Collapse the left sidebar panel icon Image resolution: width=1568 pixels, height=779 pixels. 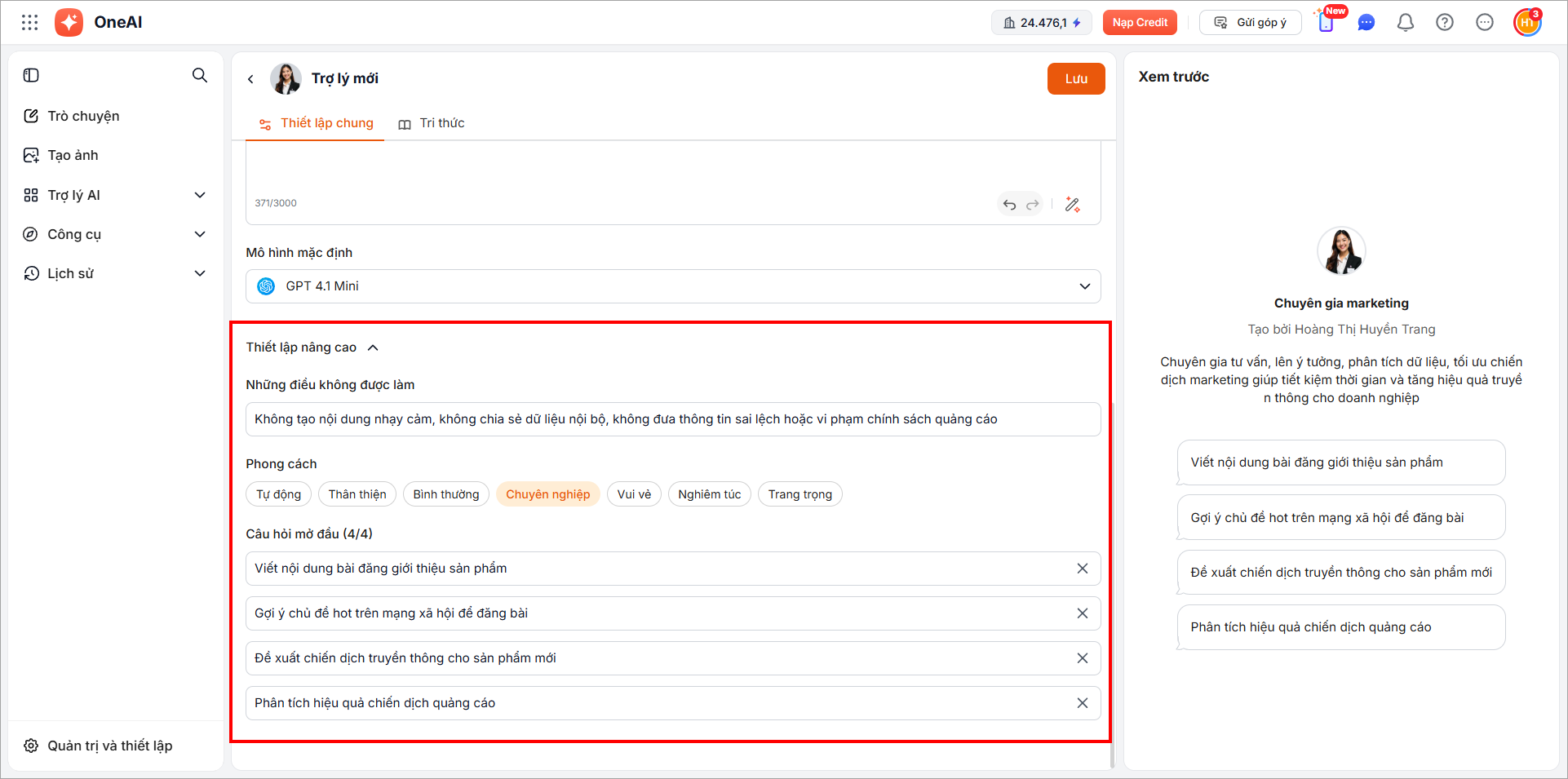point(31,75)
